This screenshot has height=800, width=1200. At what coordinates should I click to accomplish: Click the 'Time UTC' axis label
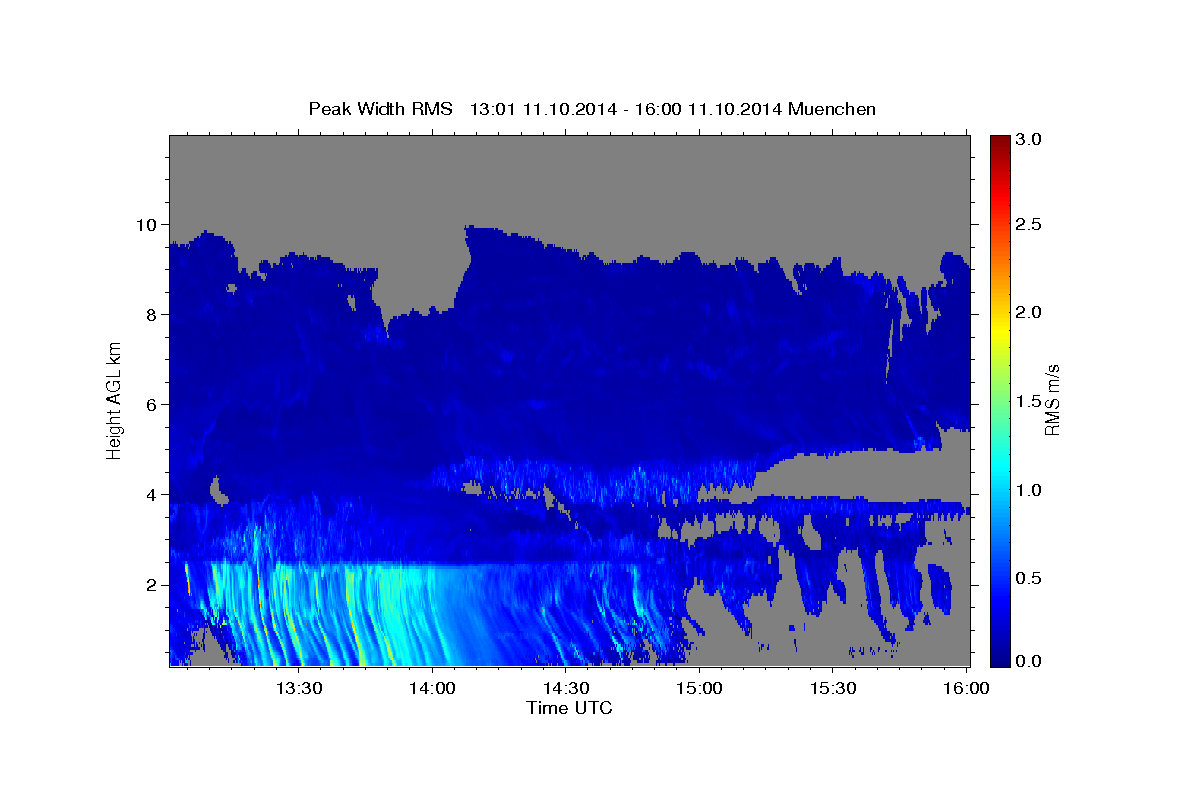click(569, 708)
